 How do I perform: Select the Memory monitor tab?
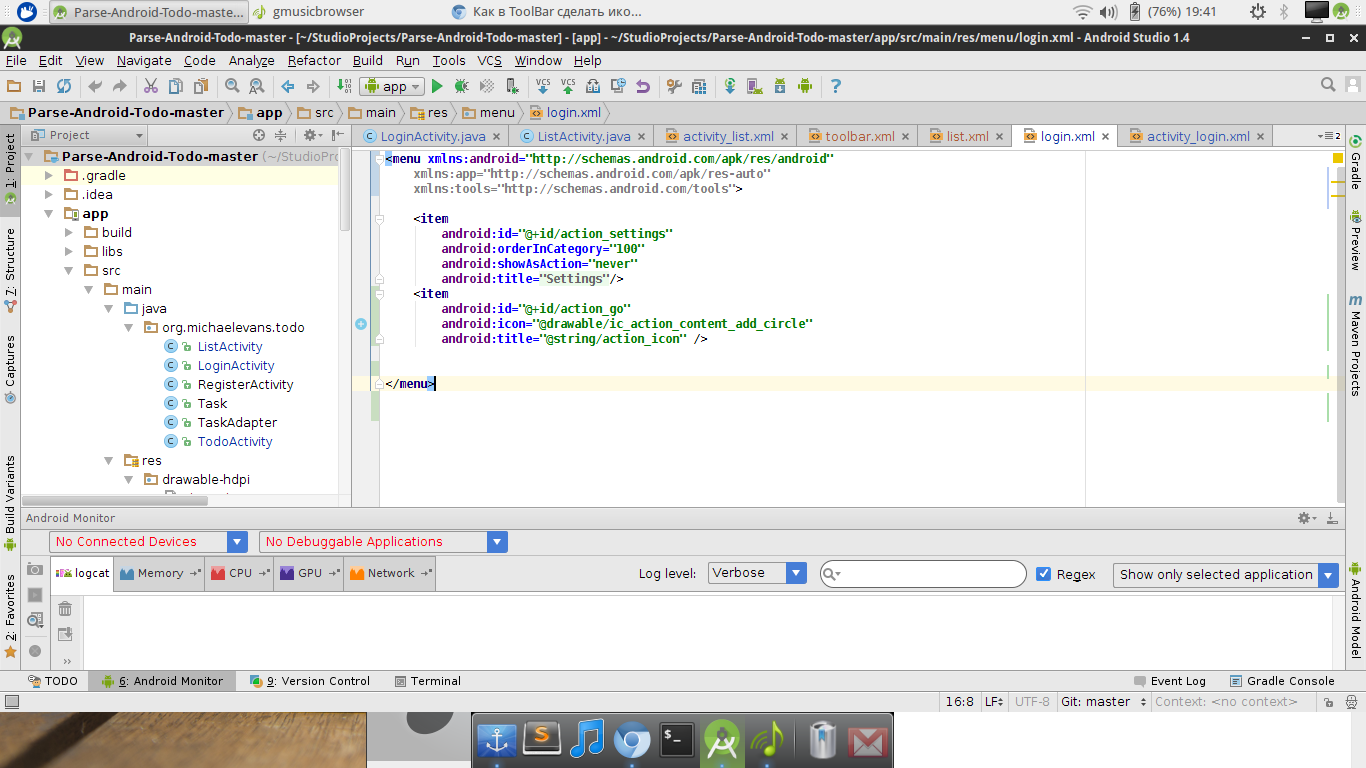click(x=160, y=573)
